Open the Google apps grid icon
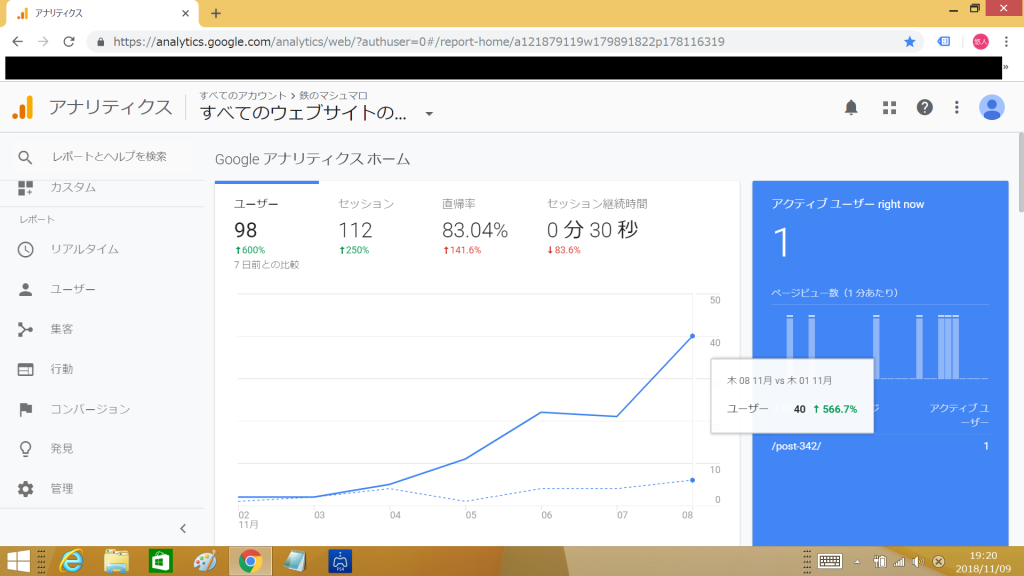This screenshot has width=1024, height=576. coord(889,108)
